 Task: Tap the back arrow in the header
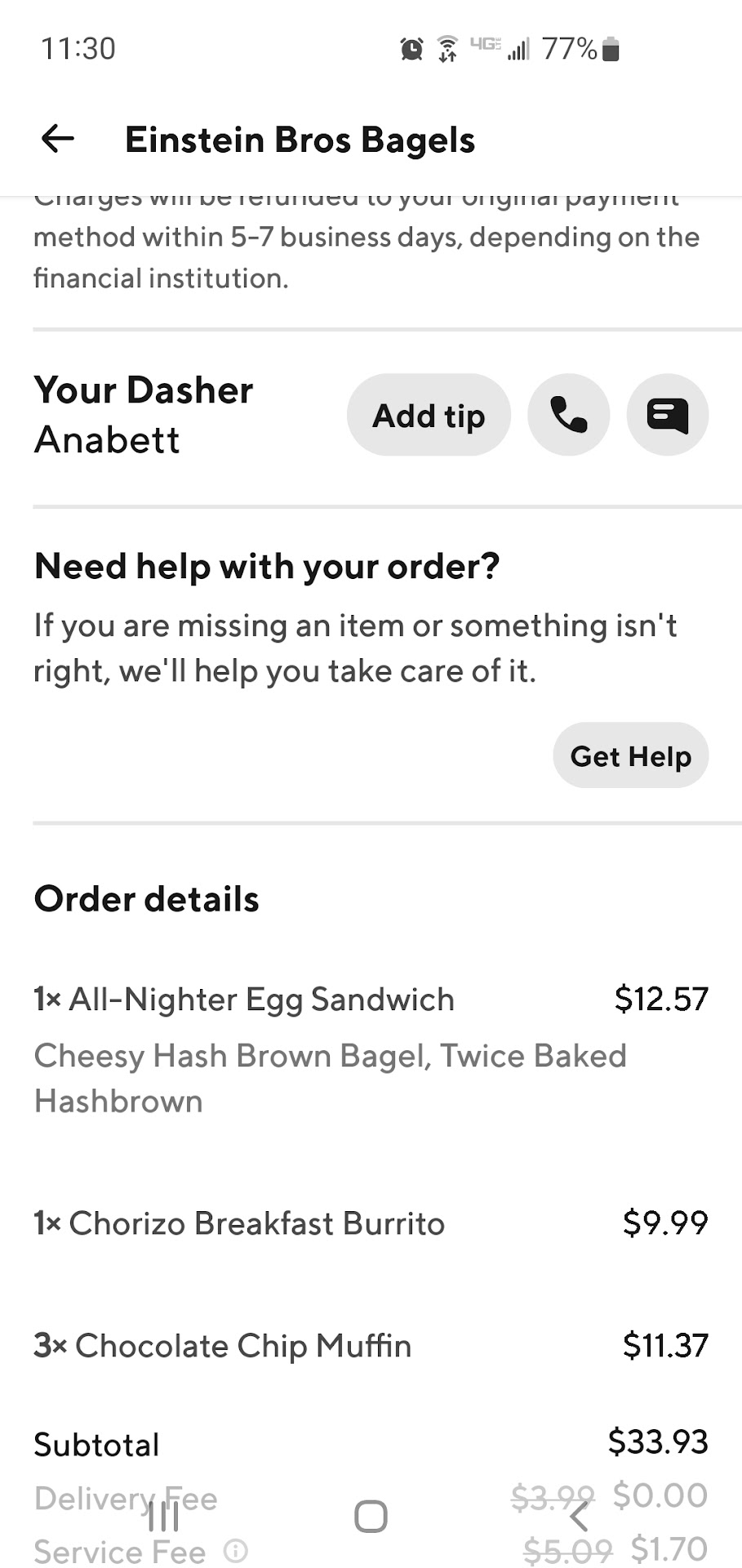point(58,139)
